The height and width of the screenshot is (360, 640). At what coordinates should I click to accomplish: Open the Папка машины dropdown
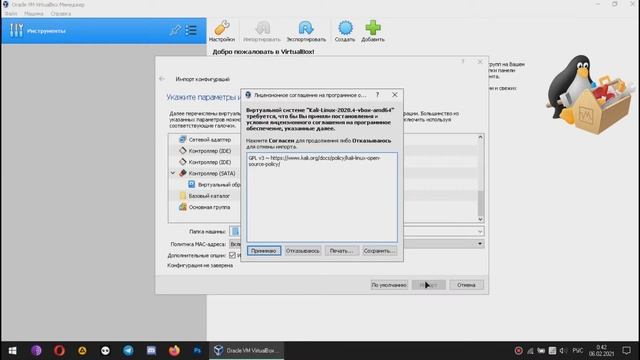480,231
